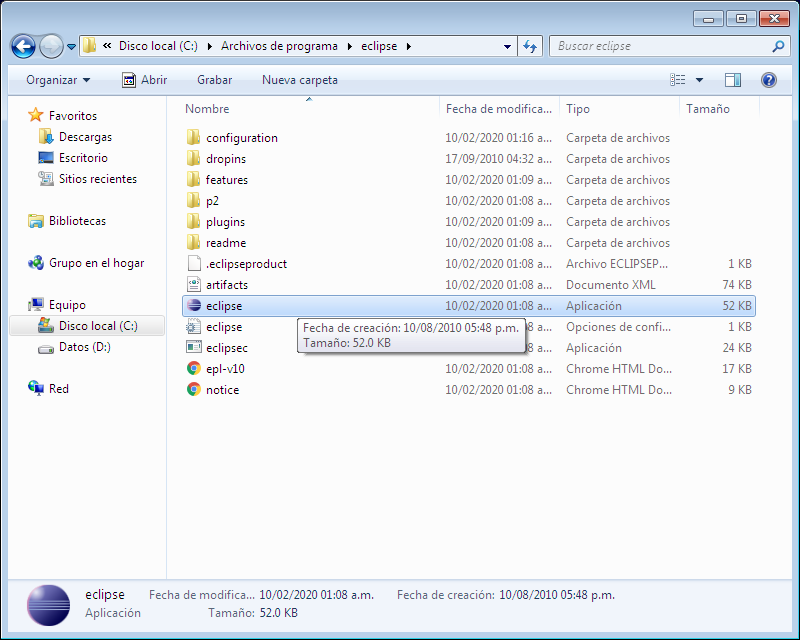800x640 pixels.
Task: Open the Help question mark icon
Action: click(768, 80)
